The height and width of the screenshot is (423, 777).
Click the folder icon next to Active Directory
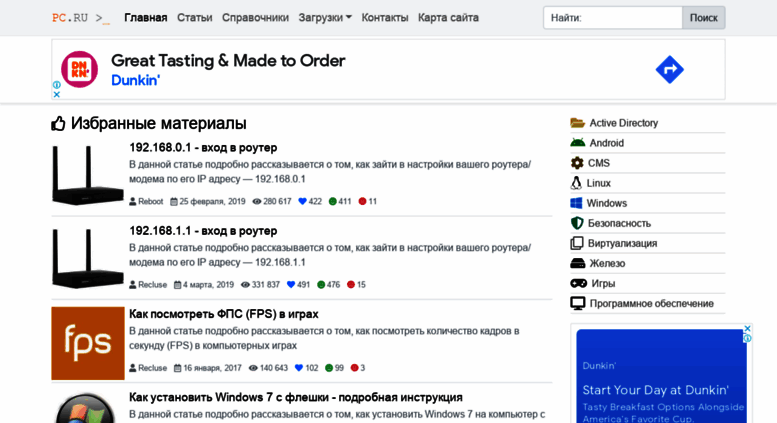[x=577, y=123]
